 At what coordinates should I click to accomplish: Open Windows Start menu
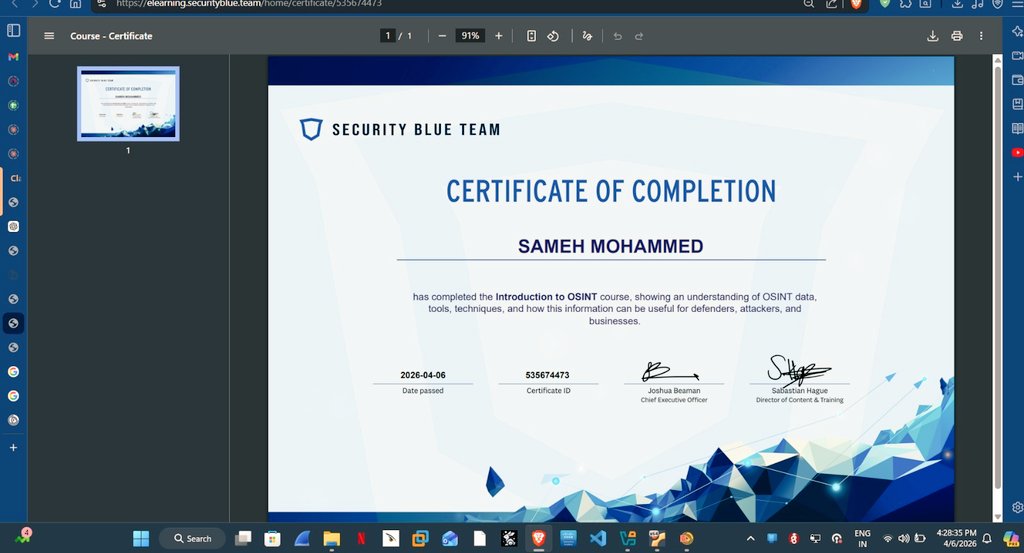pyautogui.click(x=141, y=539)
